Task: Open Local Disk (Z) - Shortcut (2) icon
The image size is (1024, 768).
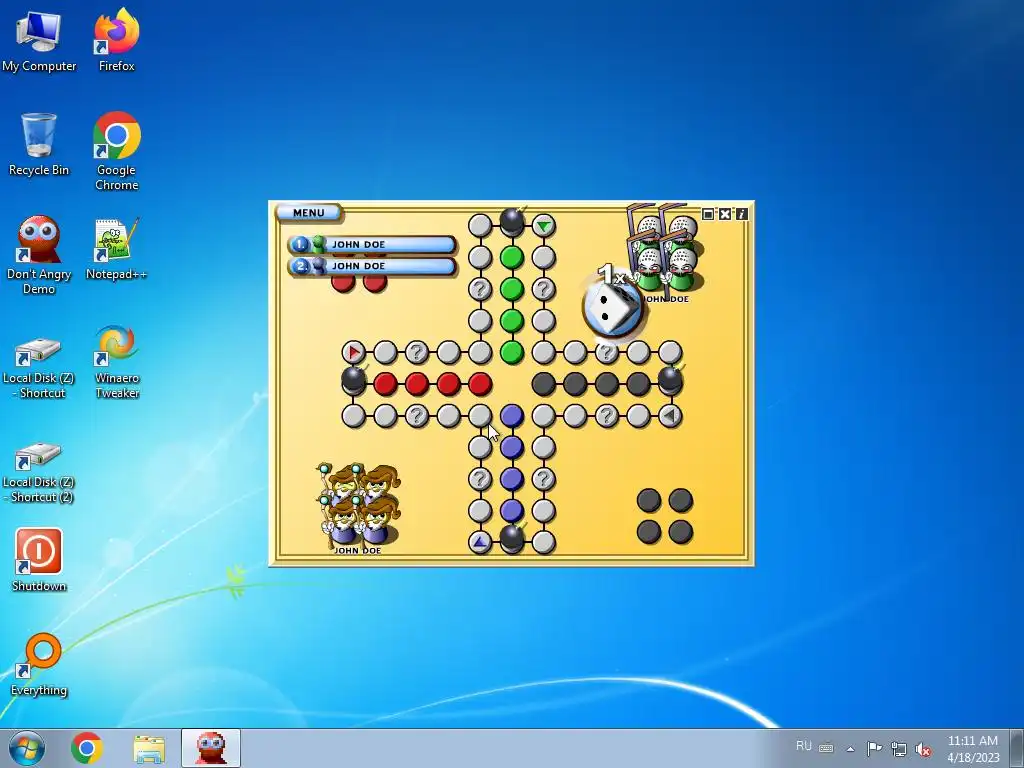Action: coord(39,472)
